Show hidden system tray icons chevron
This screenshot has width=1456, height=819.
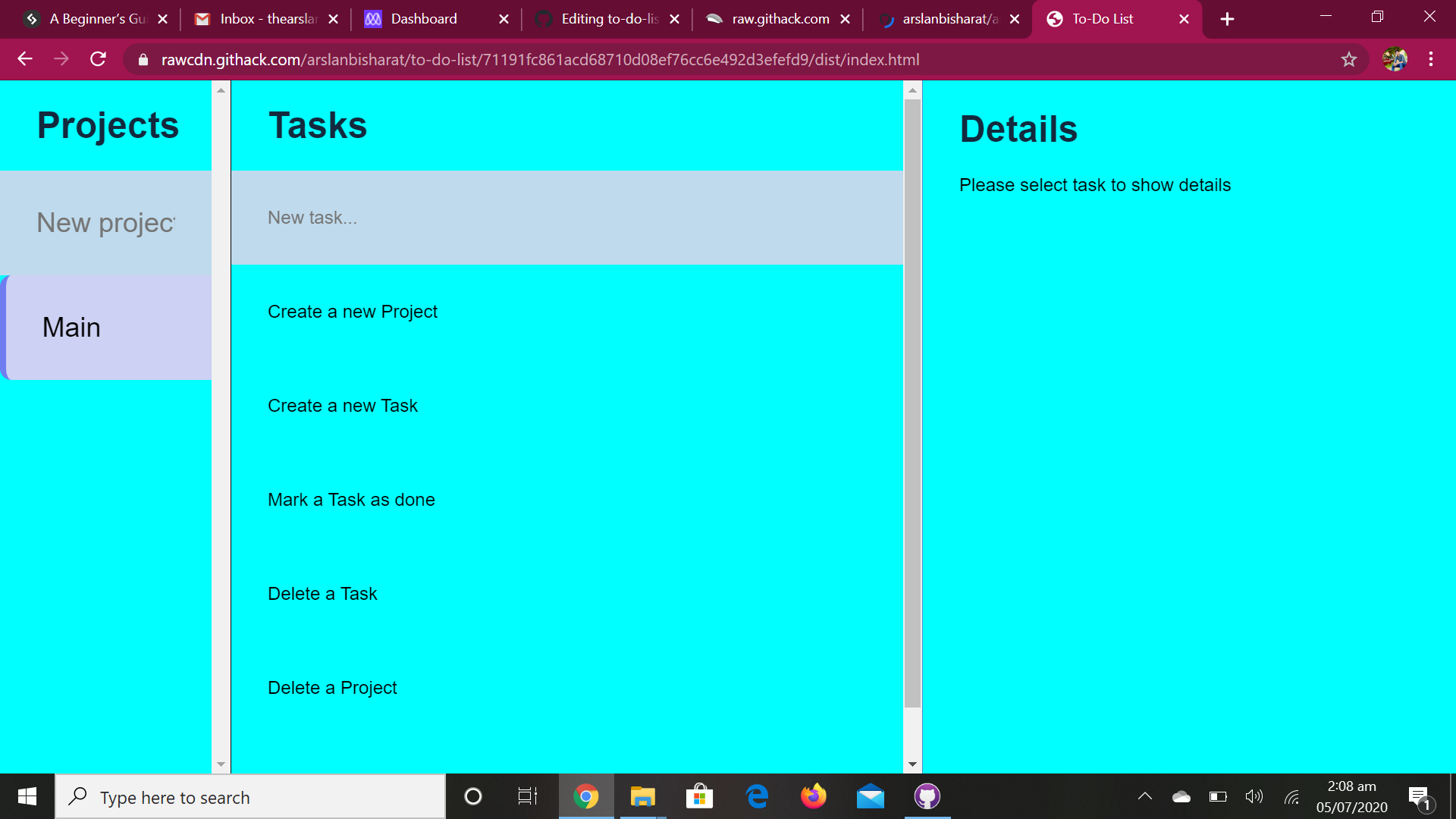[x=1144, y=796]
